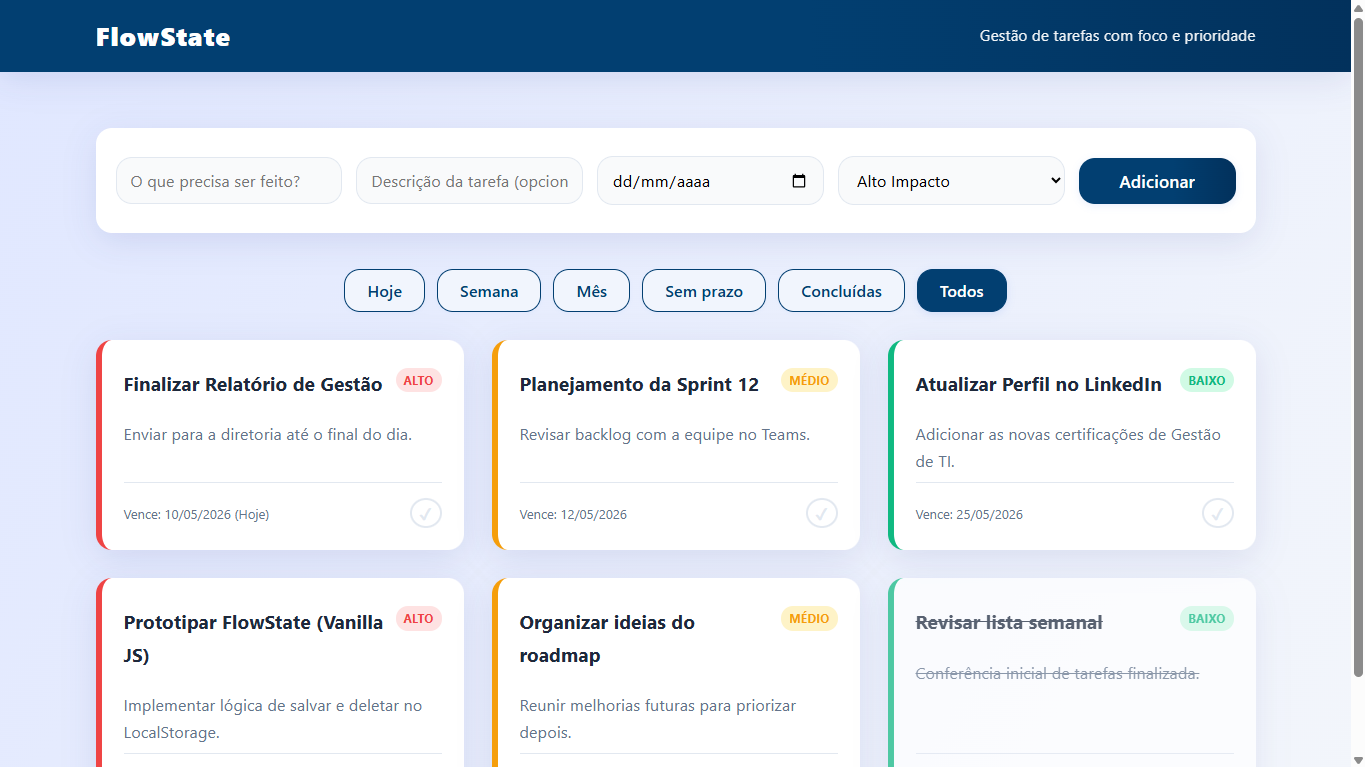This screenshot has width=1365, height=767.
Task: Open the calendar picker icon in date field
Action: pos(798,181)
